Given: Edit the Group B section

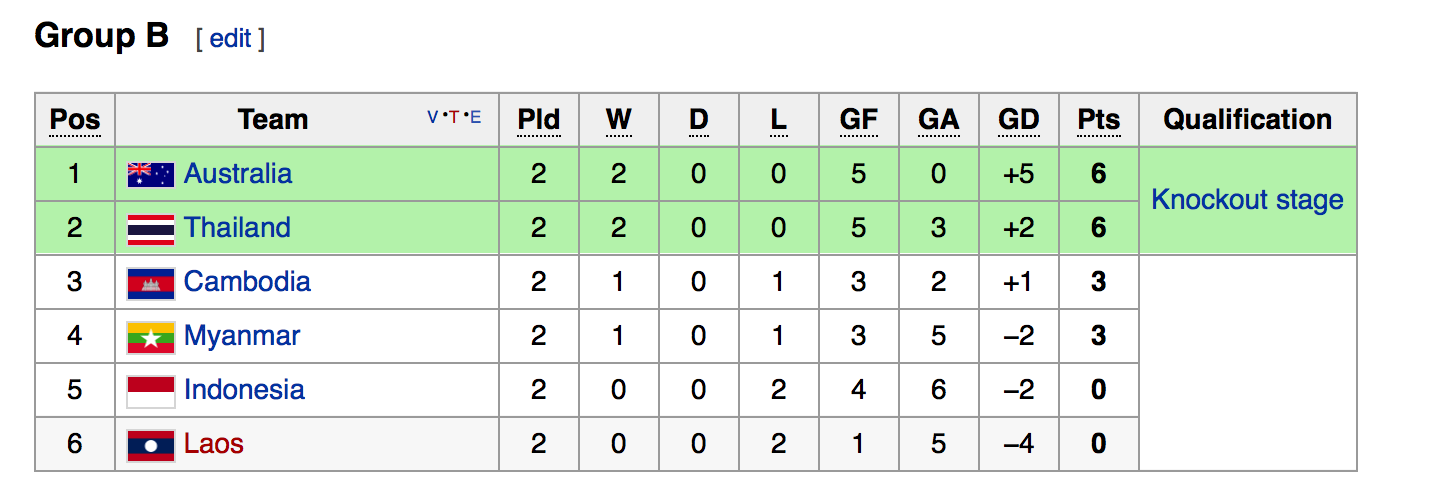Looking at the screenshot, I should click(230, 39).
